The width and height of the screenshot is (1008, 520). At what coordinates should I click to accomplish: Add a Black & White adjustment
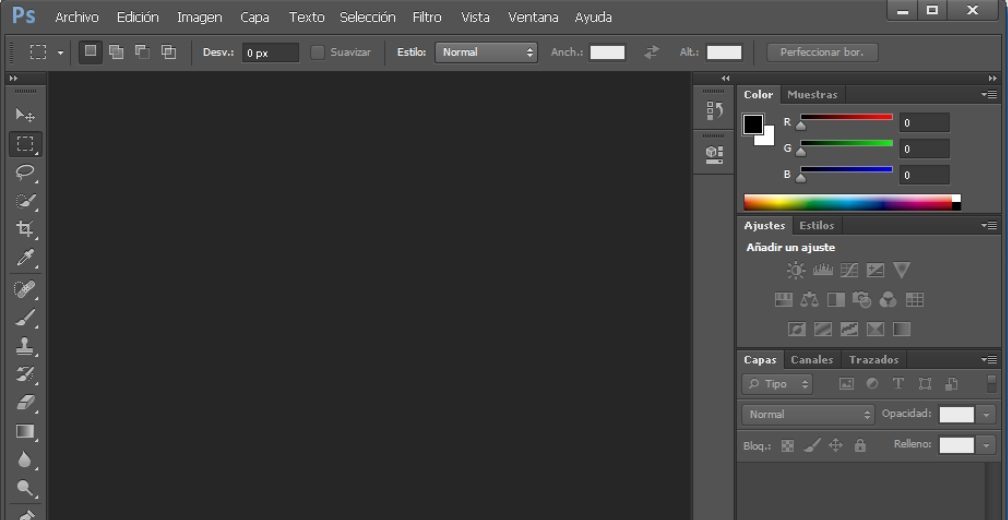[x=836, y=300]
